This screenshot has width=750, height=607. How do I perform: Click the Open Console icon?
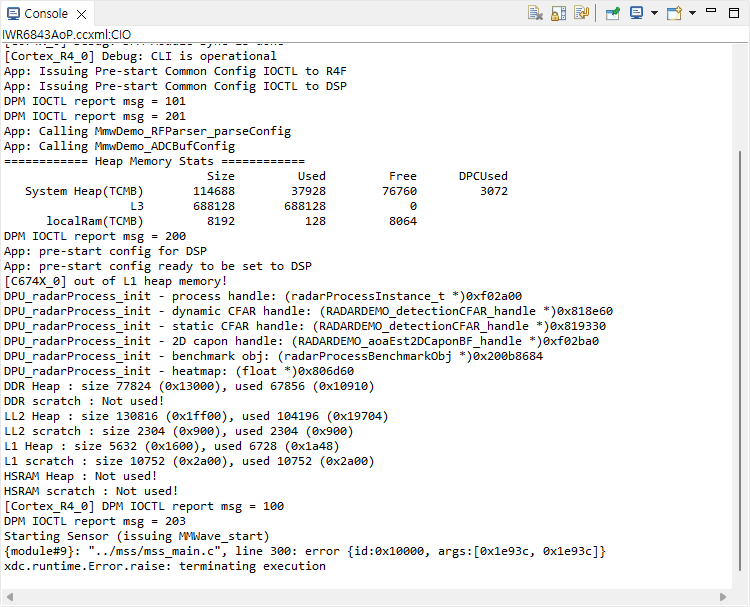[x=674, y=13]
